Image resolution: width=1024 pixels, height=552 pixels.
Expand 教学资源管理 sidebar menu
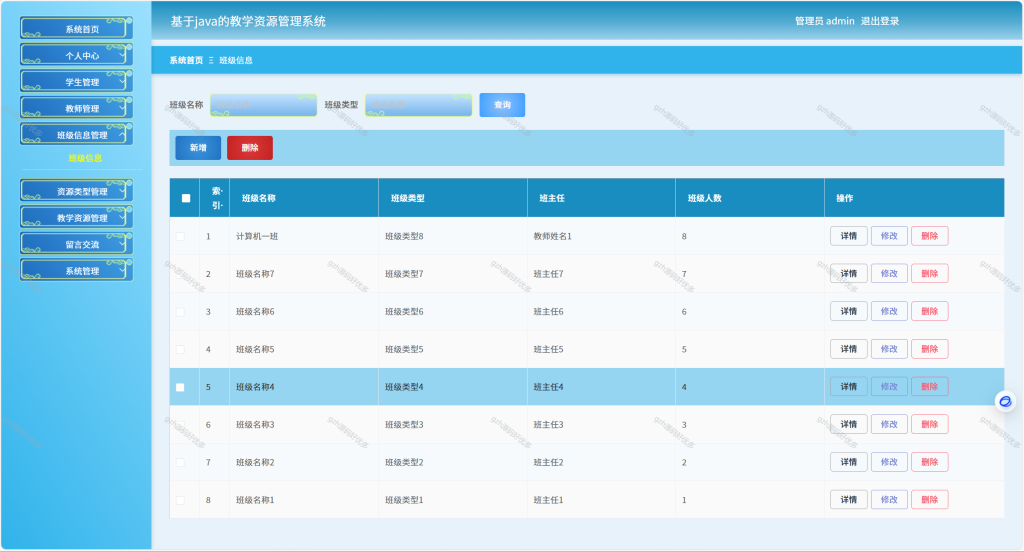pyautogui.click(x=77, y=218)
